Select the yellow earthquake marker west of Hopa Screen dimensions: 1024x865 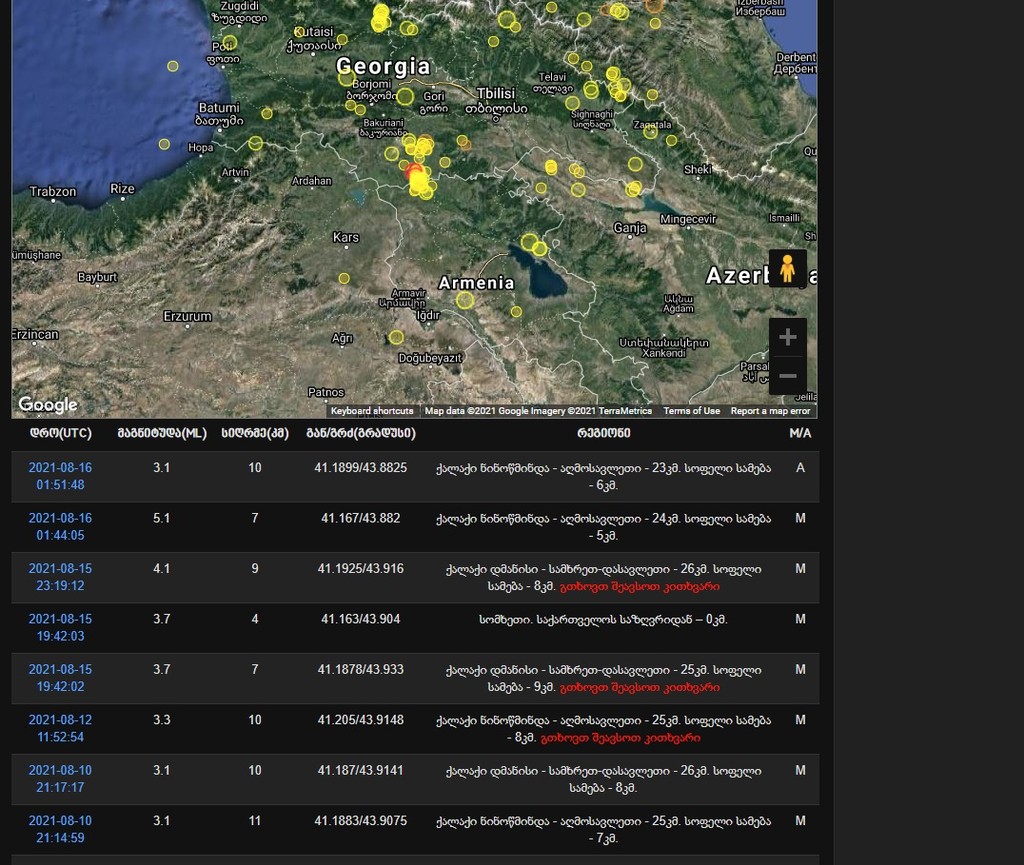click(164, 144)
